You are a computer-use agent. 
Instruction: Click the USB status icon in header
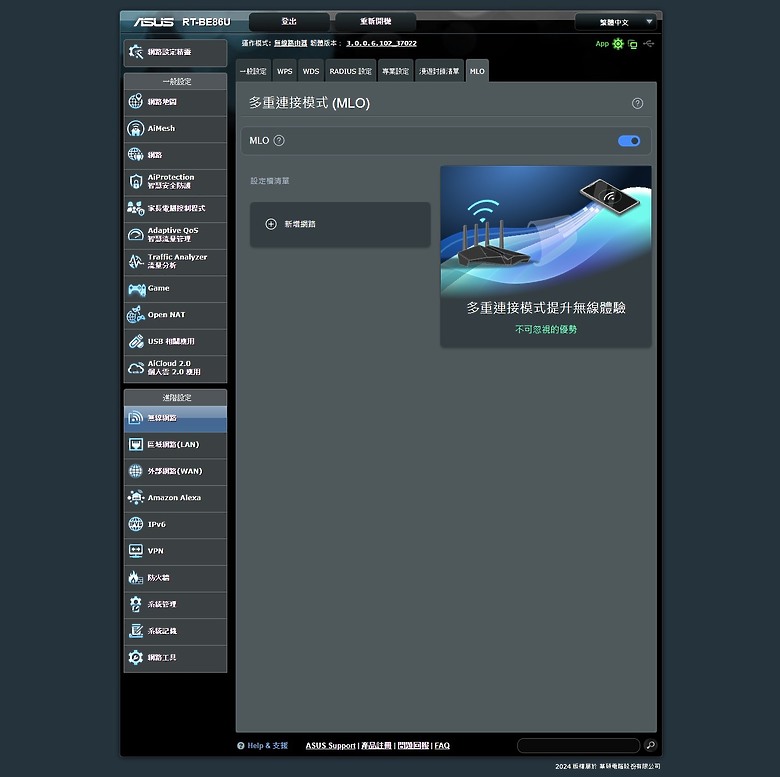(x=649, y=44)
